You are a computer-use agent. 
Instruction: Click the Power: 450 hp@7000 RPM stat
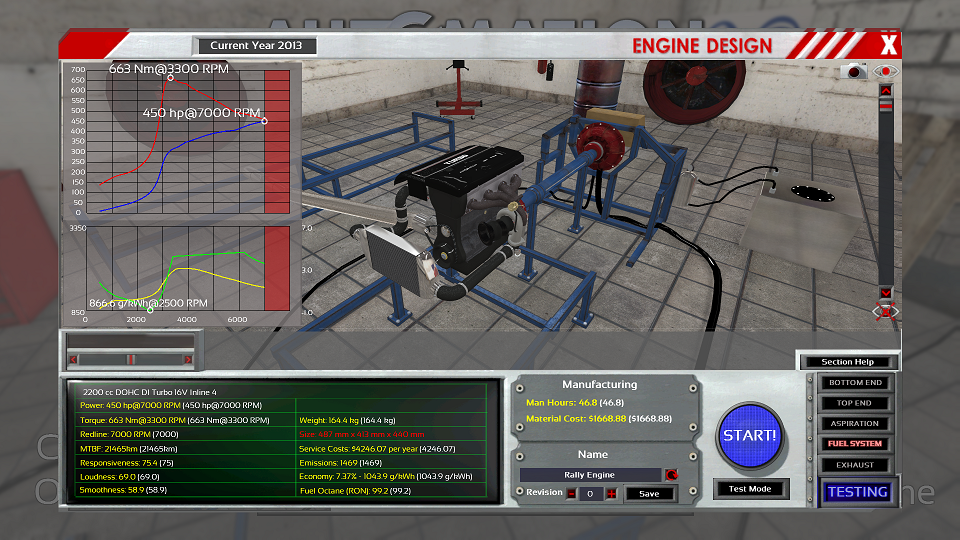click(x=171, y=405)
